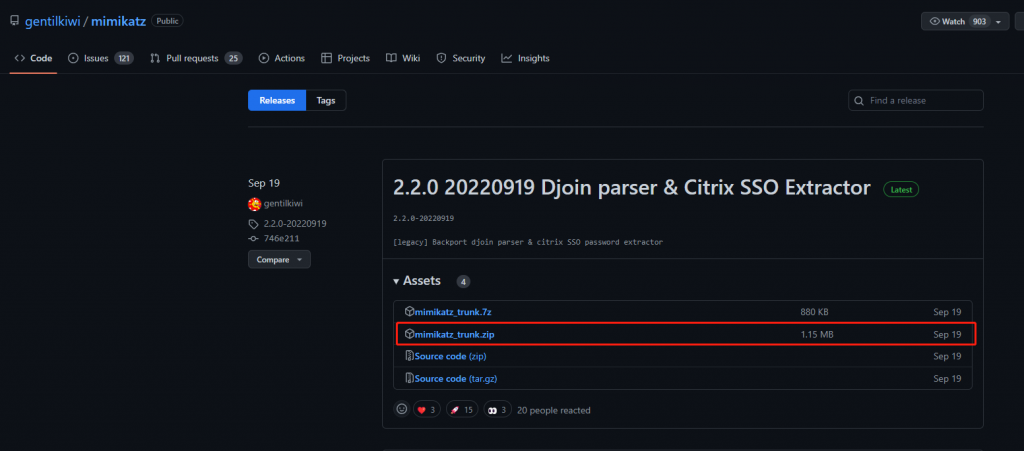Image resolution: width=1024 pixels, height=451 pixels.
Task: Toggle the rocket reaction with 15
Action: [462, 410]
